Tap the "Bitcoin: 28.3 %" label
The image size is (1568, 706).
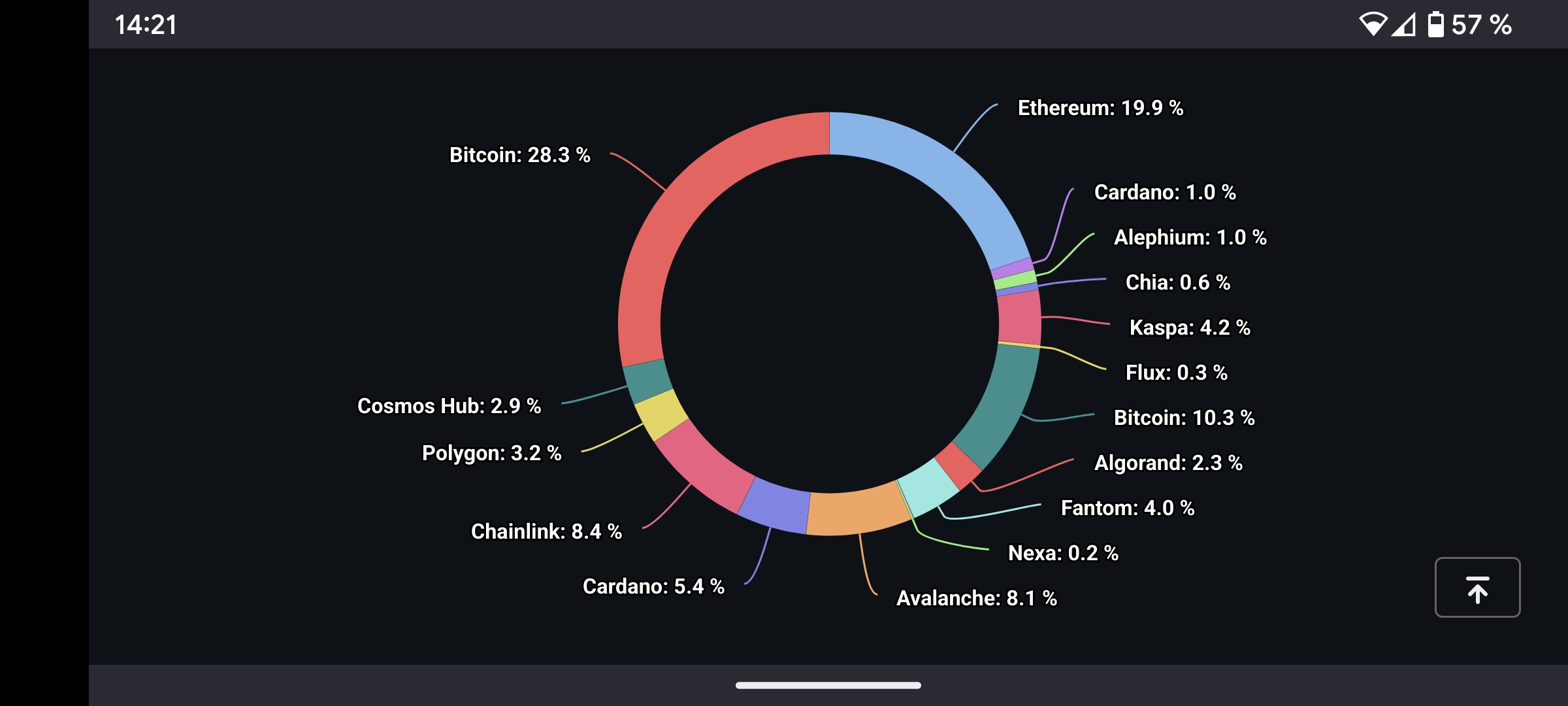point(519,155)
